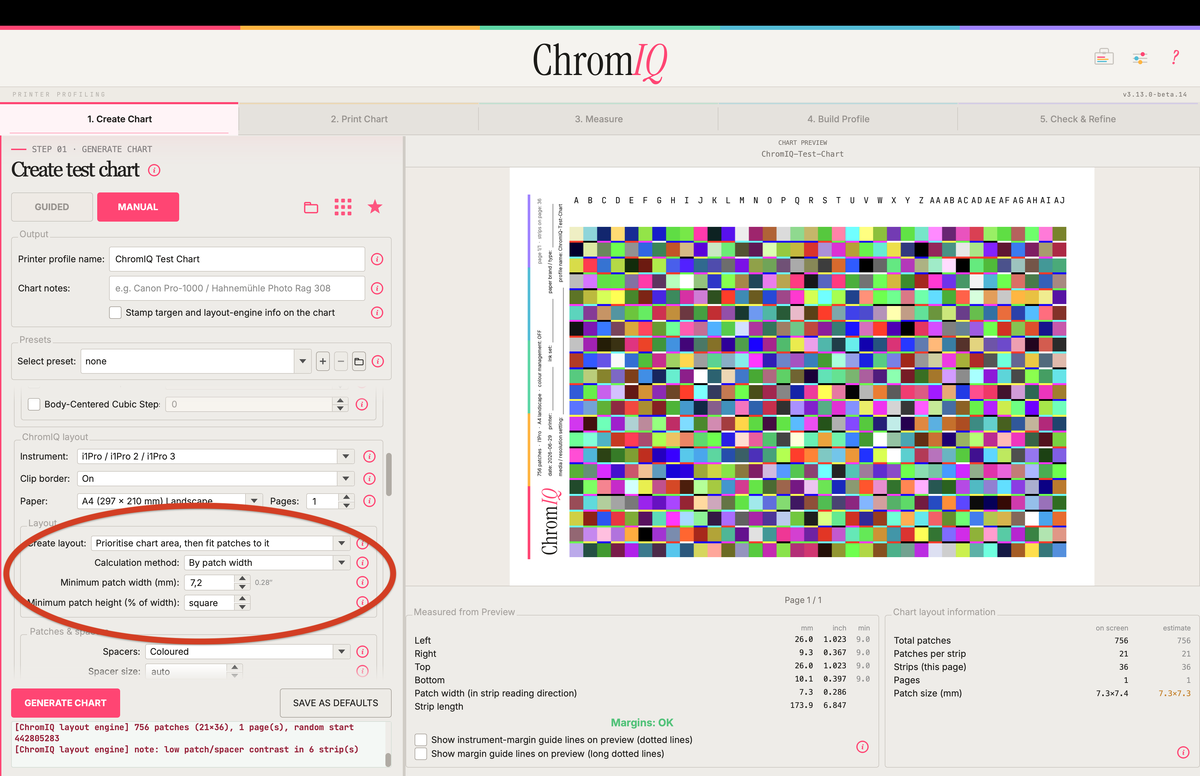Go to the 3. Measure tab
Image resolution: width=1200 pixels, height=776 pixels.
[x=598, y=119]
